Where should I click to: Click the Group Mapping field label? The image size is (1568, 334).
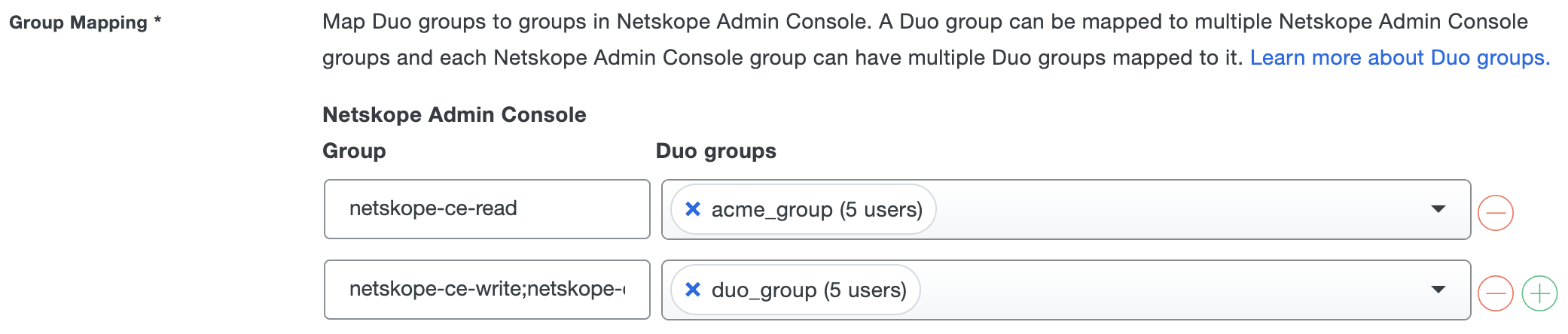click(78, 23)
